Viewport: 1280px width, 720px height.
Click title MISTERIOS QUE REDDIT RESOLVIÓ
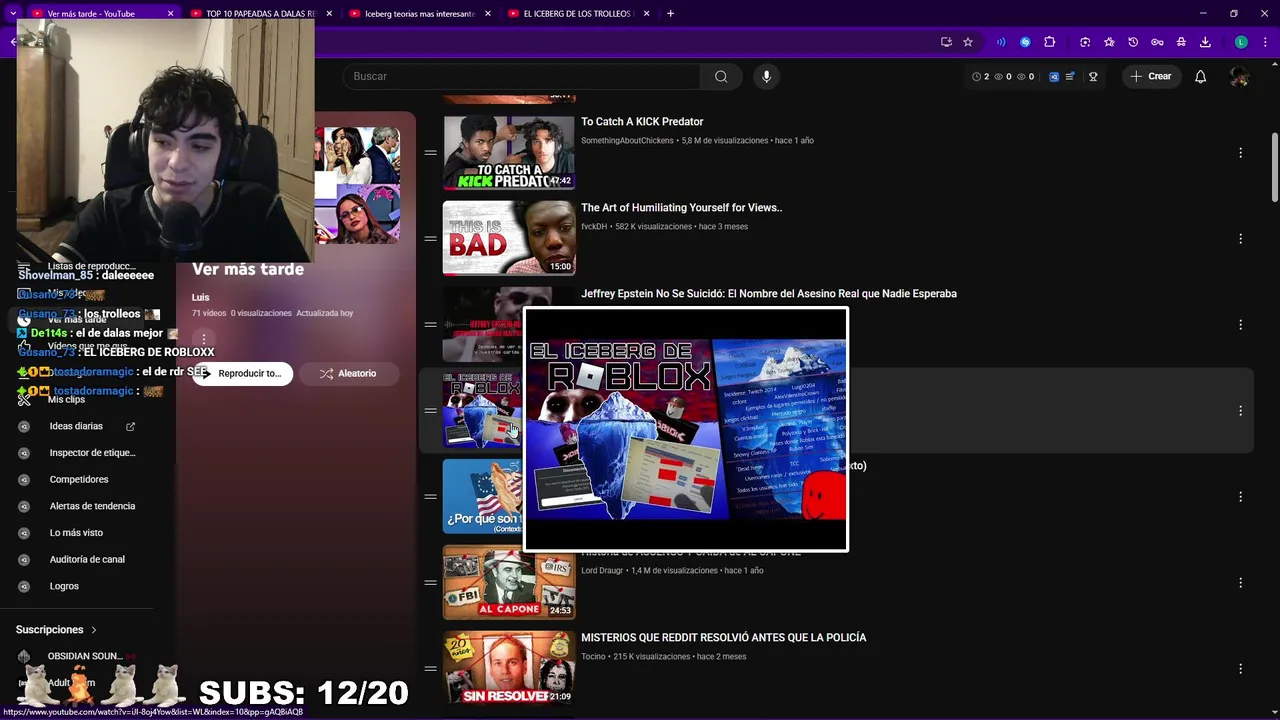(x=723, y=638)
